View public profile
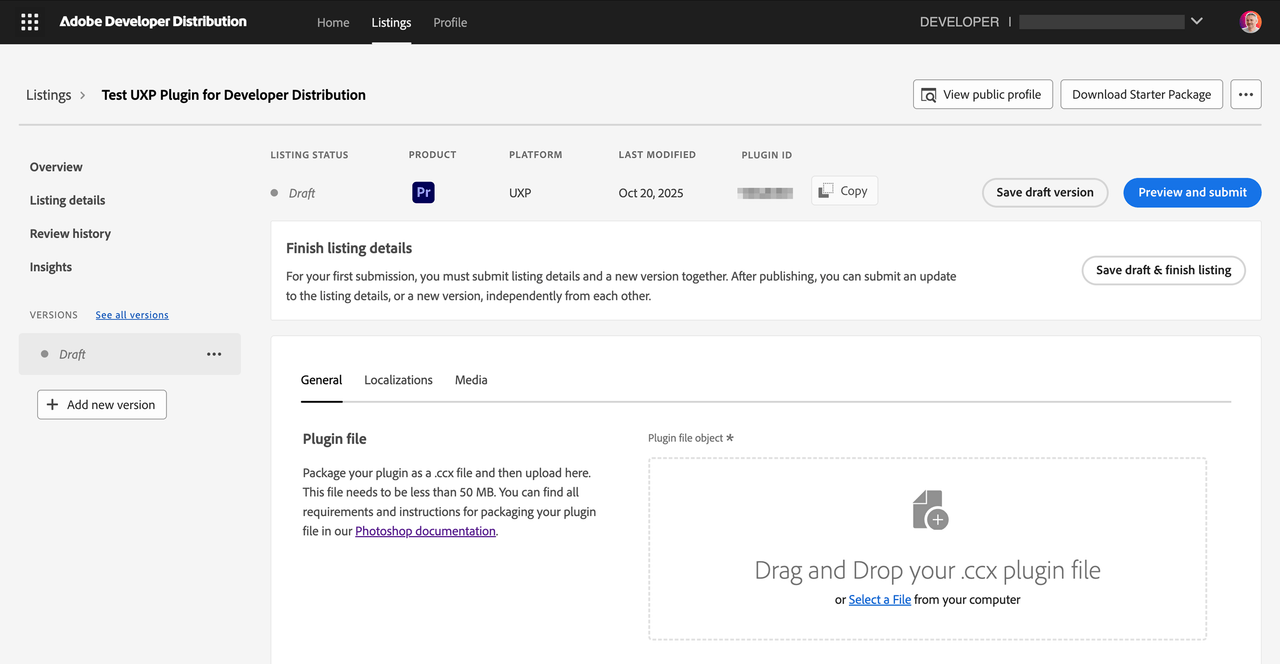Screen dimensions: 1280x664 tap(982, 95)
